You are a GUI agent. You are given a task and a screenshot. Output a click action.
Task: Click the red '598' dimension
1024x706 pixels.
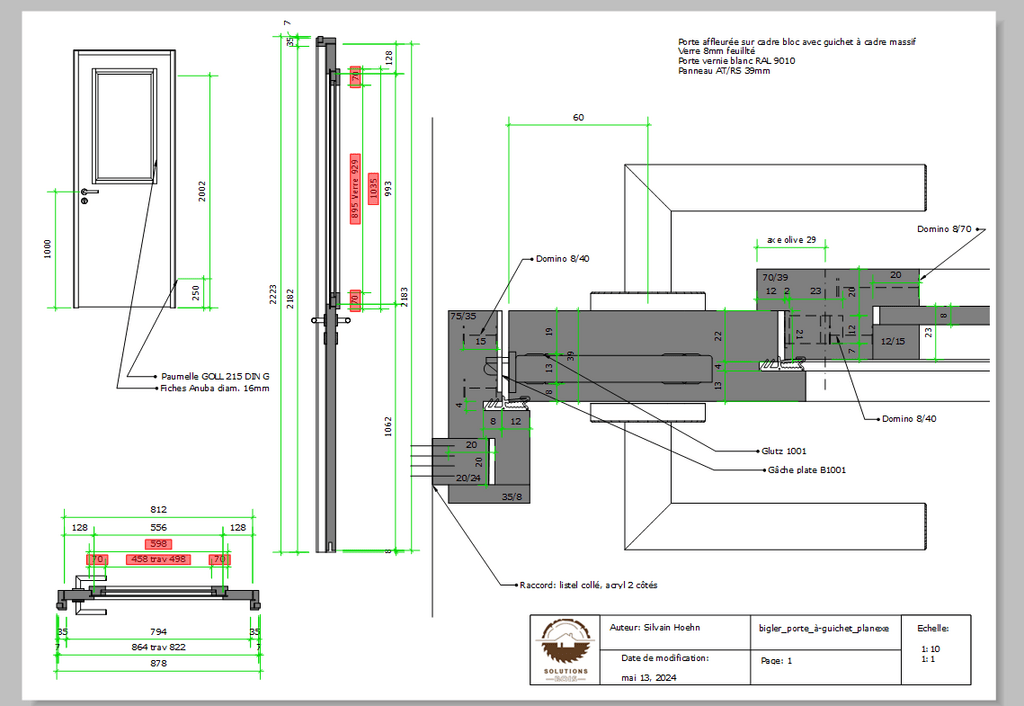coord(159,544)
